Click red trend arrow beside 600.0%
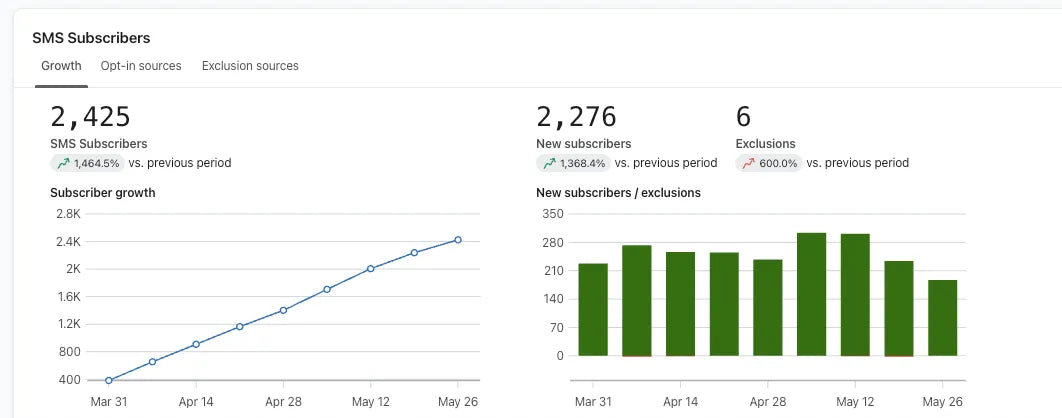Image resolution: width=1062 pixels, height=418 pixels. (x=748, y=163)
